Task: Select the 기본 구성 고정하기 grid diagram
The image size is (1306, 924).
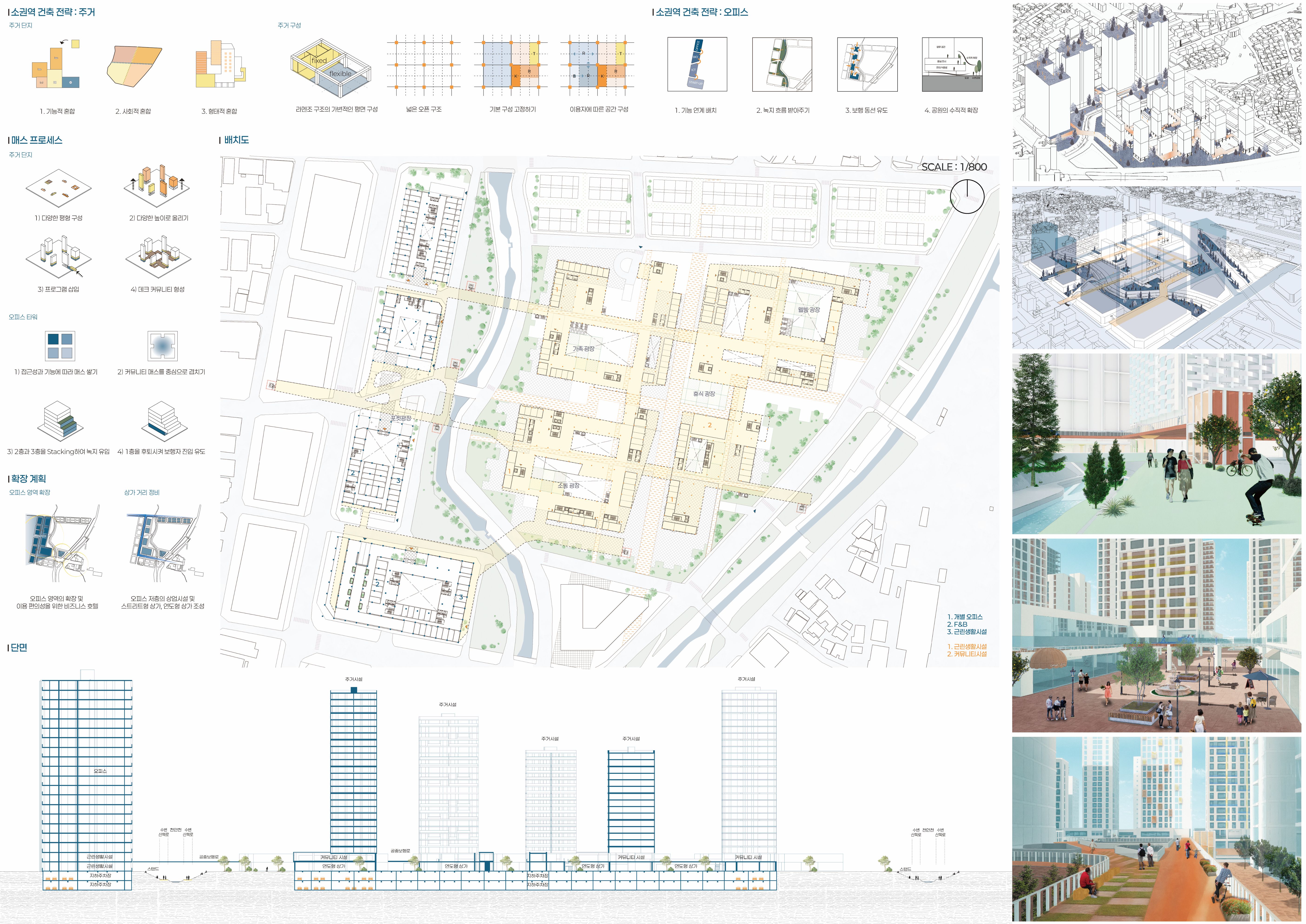Action: (511, 65)
